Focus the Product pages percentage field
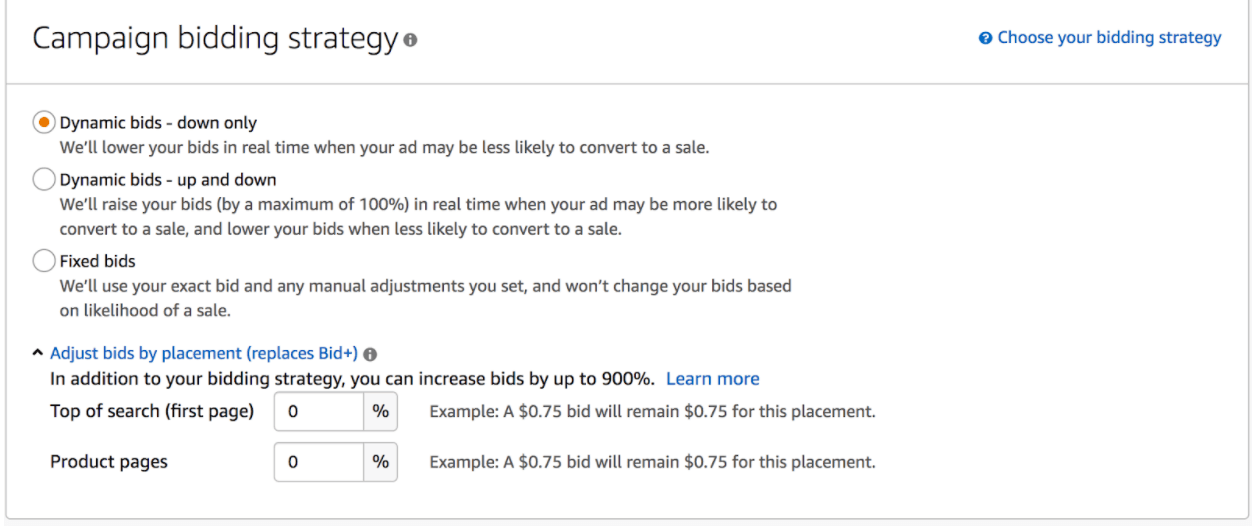This screenshot has height=532, width=1258. coord(319,462)
